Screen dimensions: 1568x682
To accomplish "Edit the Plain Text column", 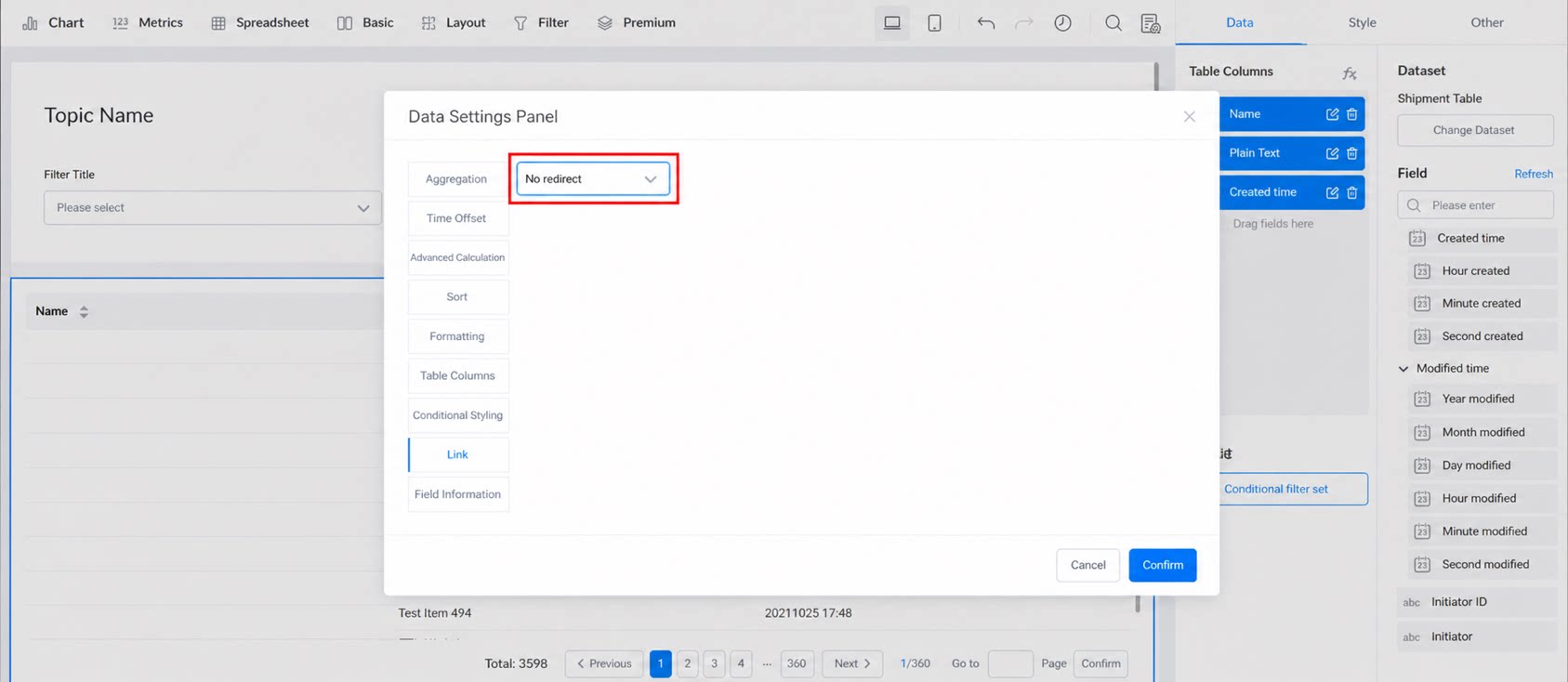I will (x=1332, y=153).
